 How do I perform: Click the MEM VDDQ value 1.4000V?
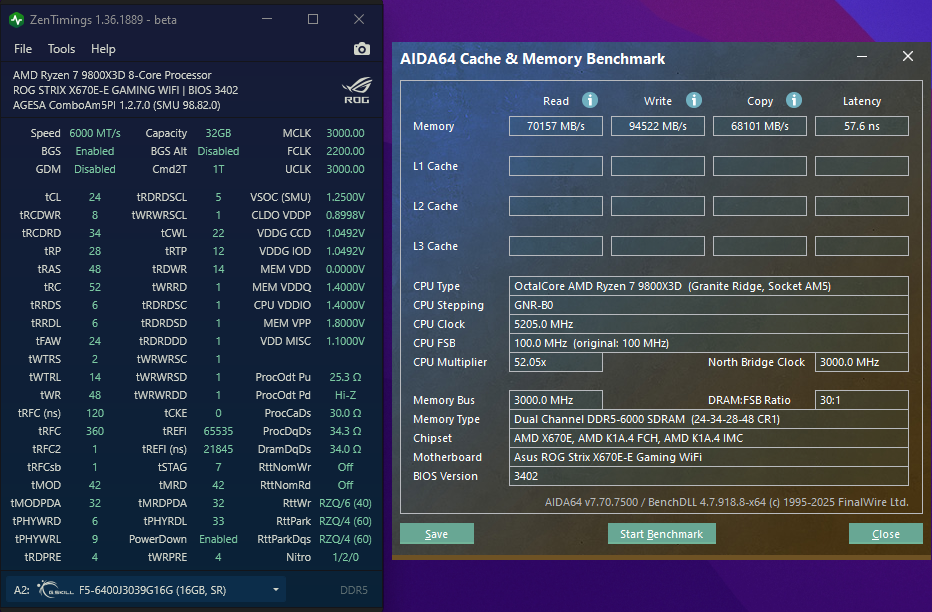(x=345, y=287)
